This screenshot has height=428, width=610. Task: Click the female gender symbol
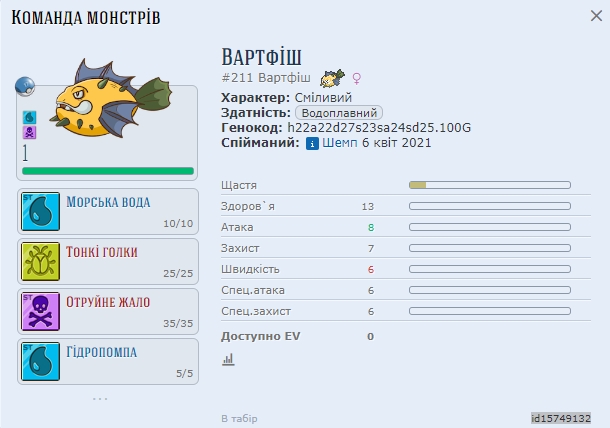pyautogui.click(x=356, y=78)
